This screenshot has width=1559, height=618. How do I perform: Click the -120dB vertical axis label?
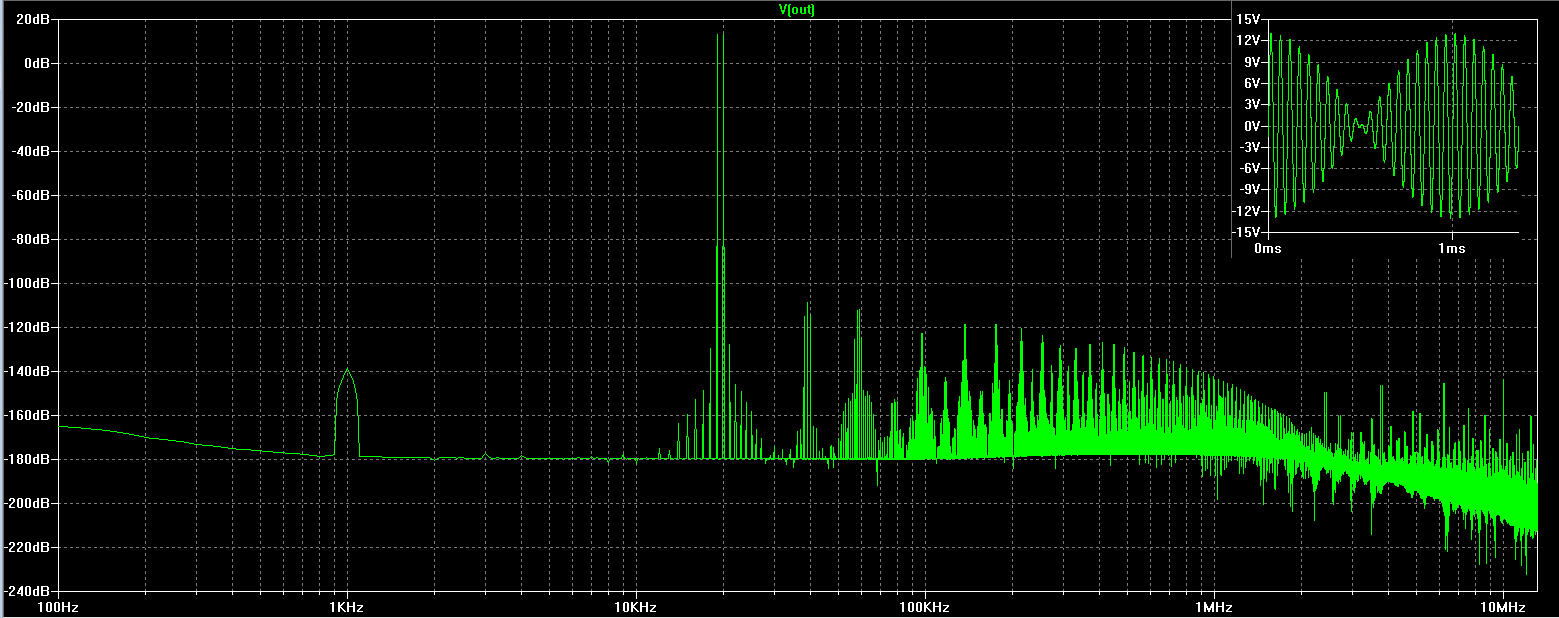[29, 327]
